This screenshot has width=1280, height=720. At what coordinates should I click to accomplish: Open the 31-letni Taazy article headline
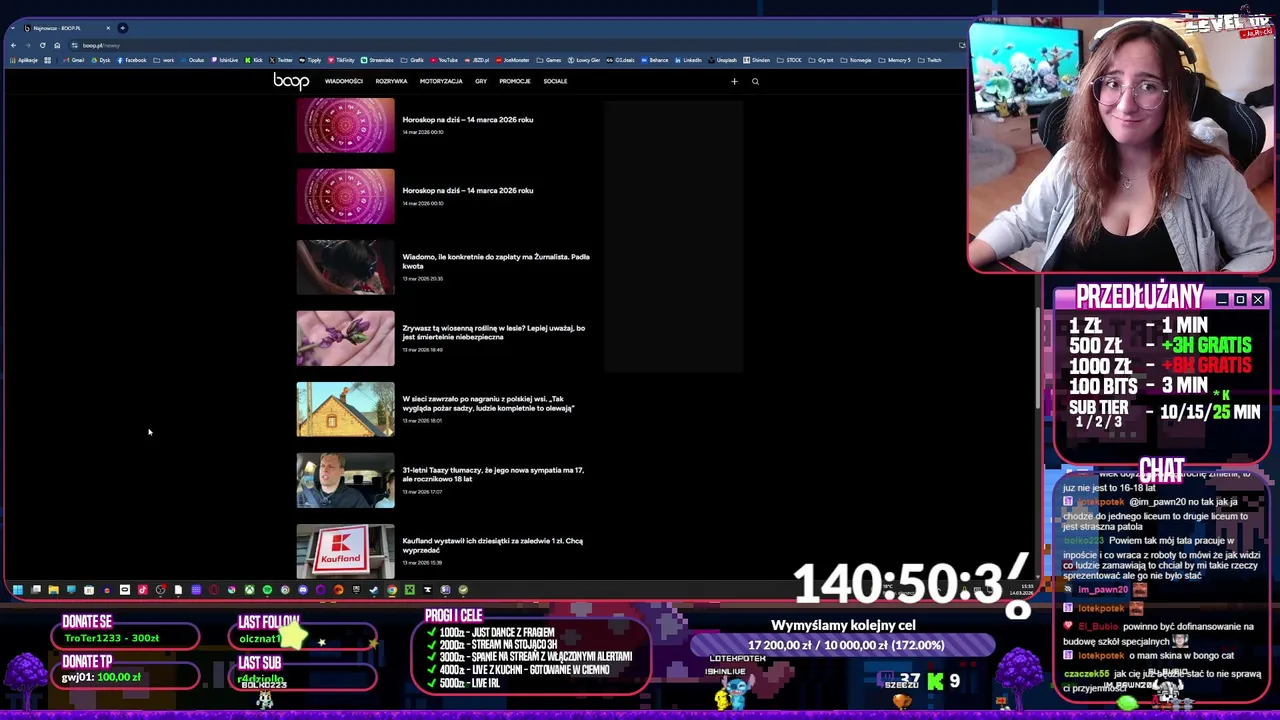[x=492, y=474]
